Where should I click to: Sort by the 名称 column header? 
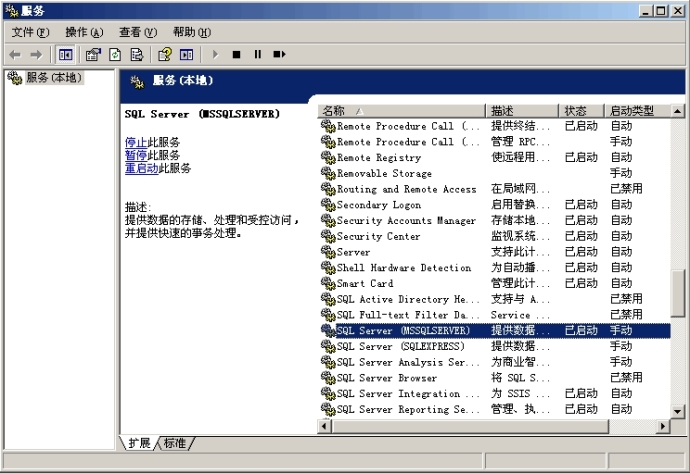point(401,110)
